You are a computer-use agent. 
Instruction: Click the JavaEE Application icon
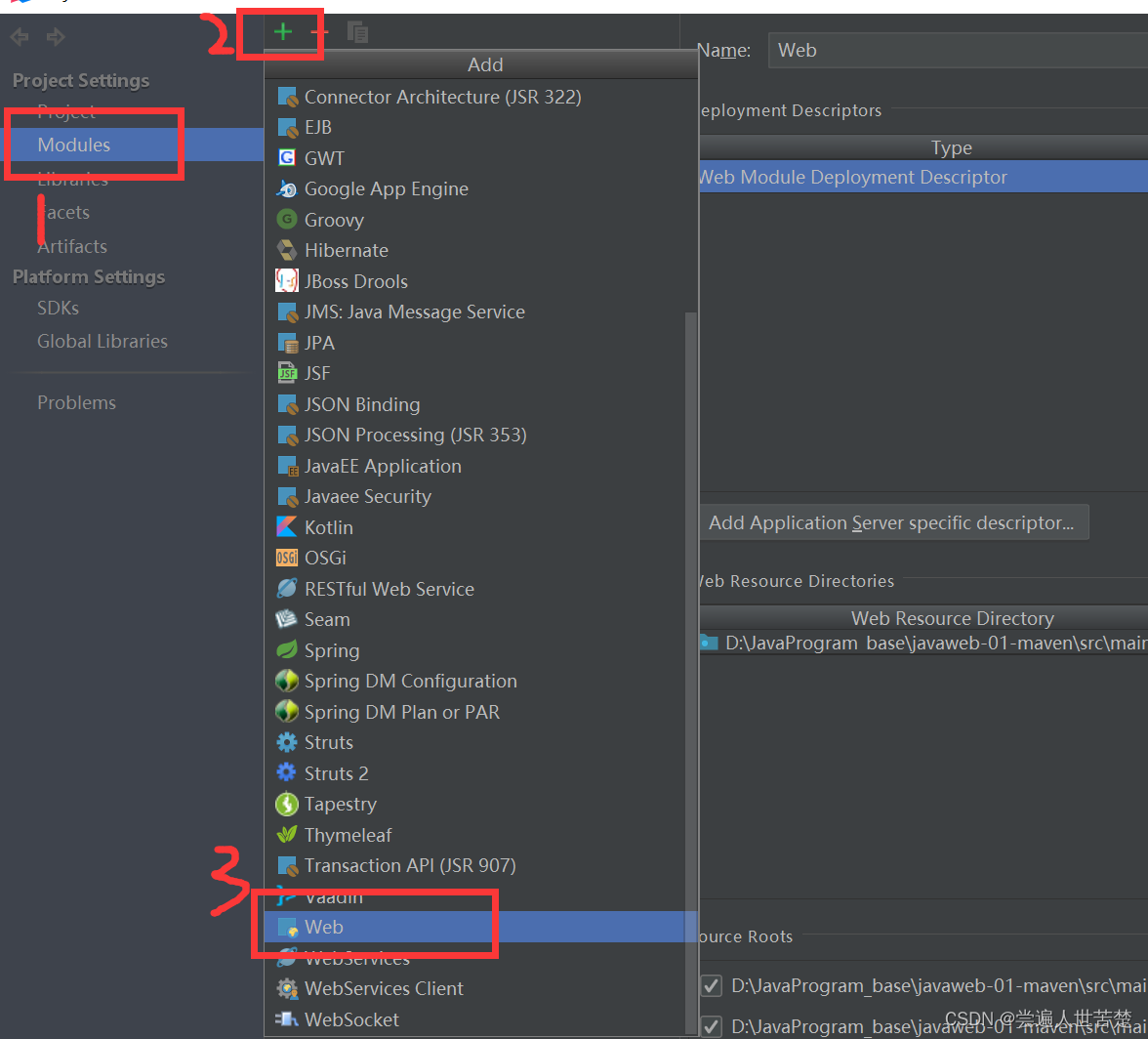click(288, 466)
